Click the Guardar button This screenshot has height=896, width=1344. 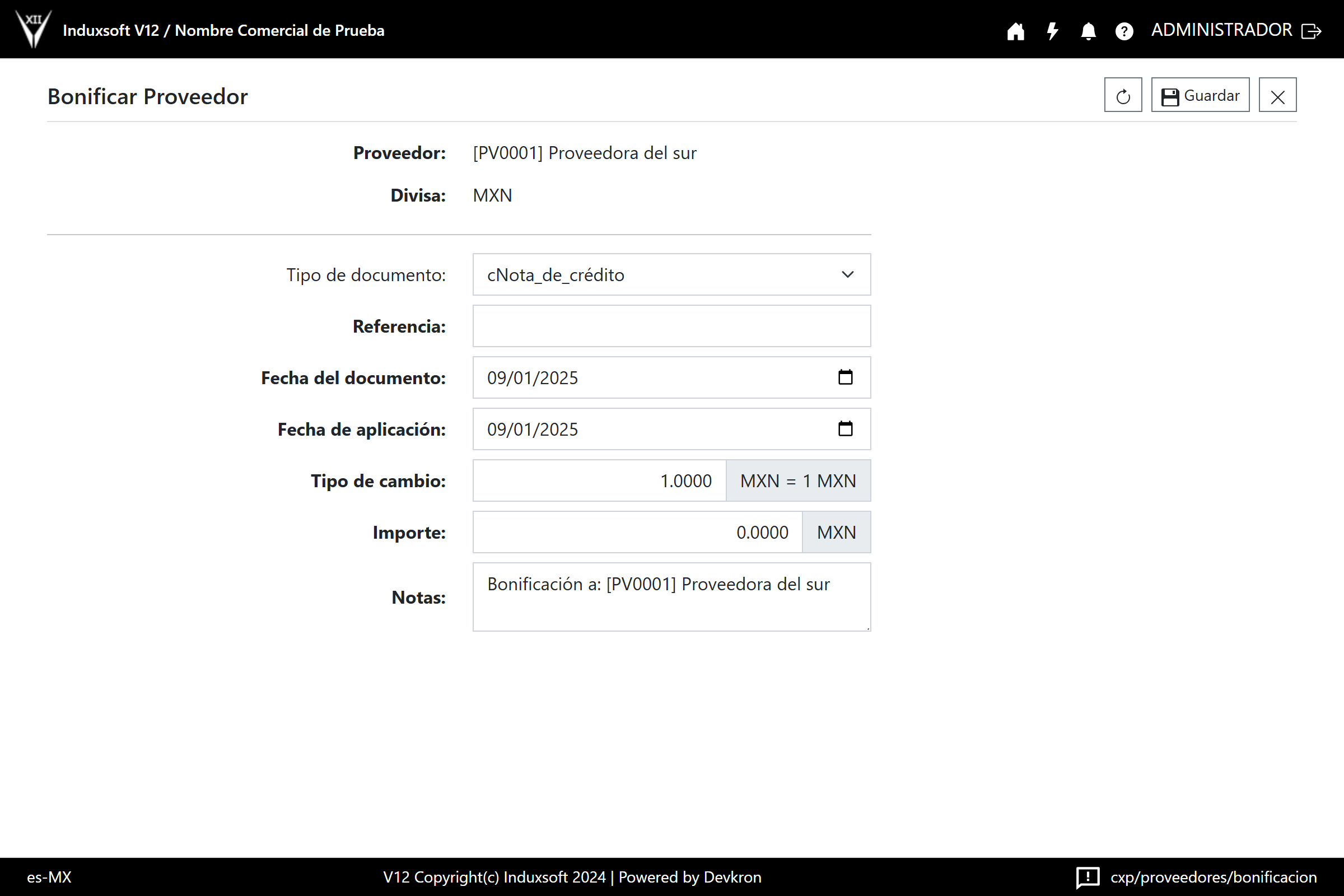(1200, 95)
